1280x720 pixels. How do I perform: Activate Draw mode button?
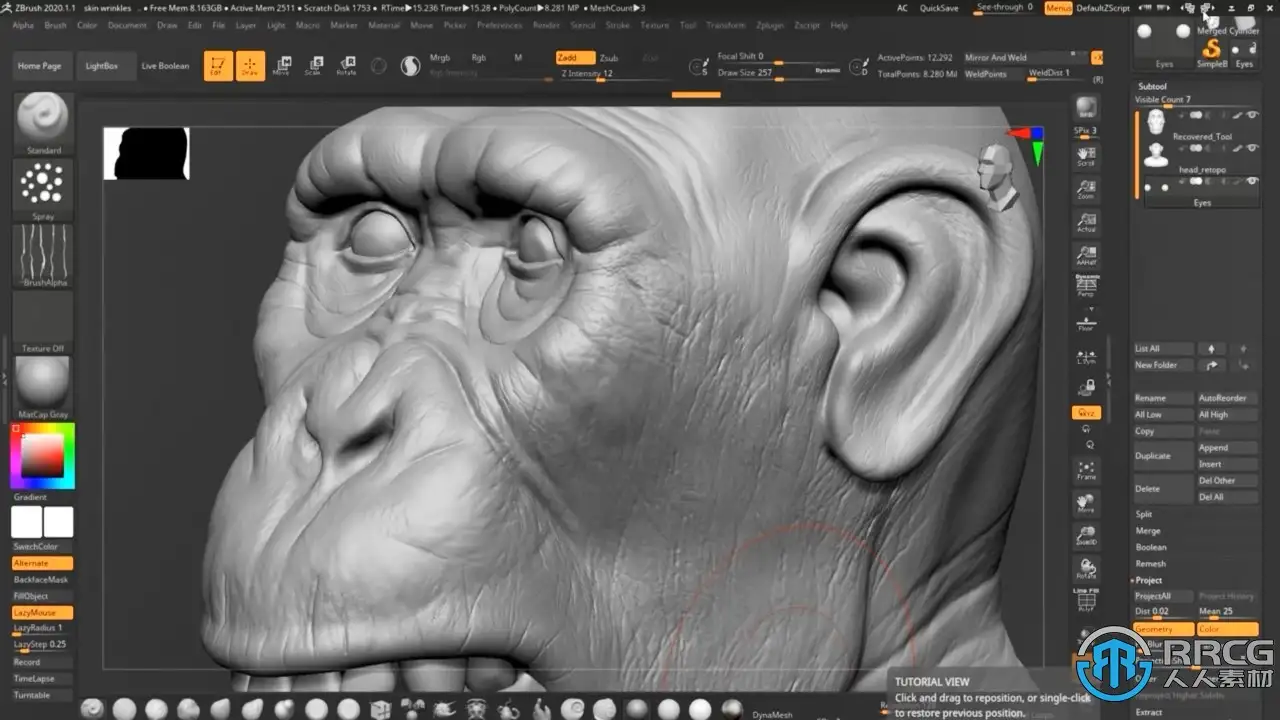coord(251,66)
